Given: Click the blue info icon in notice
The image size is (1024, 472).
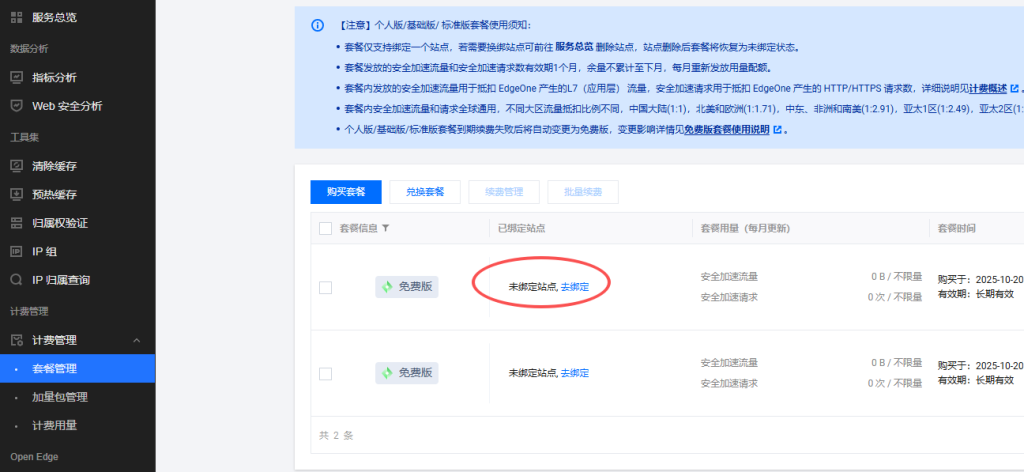Looking at the screenshot, I should (317, 25).
